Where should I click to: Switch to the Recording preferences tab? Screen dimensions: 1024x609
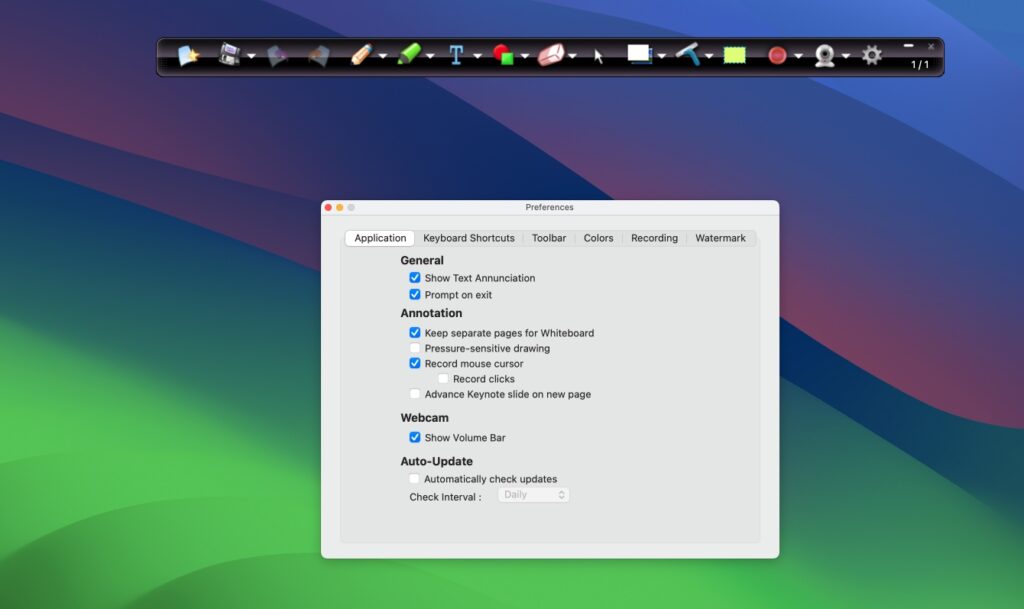pos(654,238)
